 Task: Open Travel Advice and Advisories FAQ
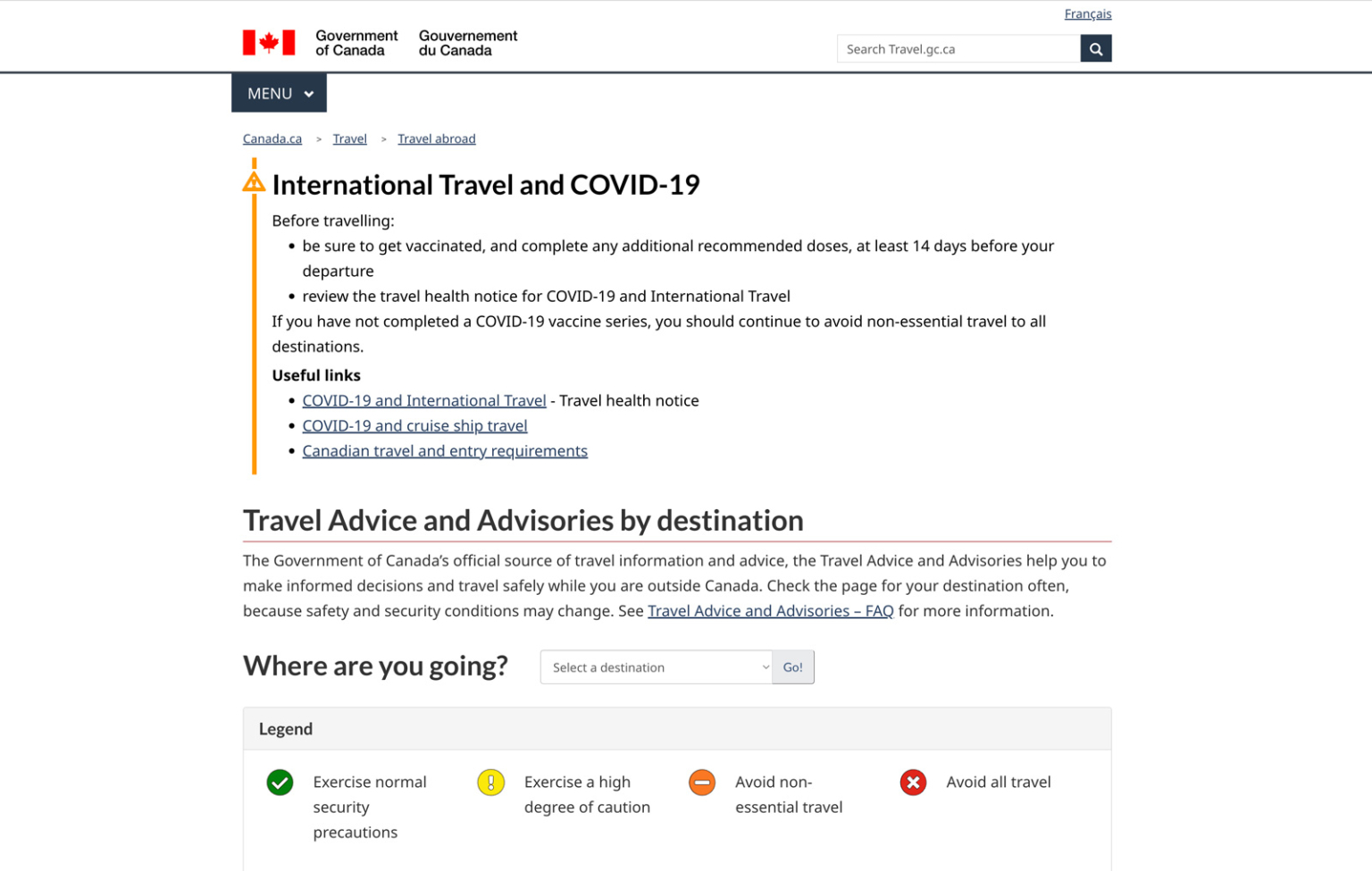coord(771,611)
